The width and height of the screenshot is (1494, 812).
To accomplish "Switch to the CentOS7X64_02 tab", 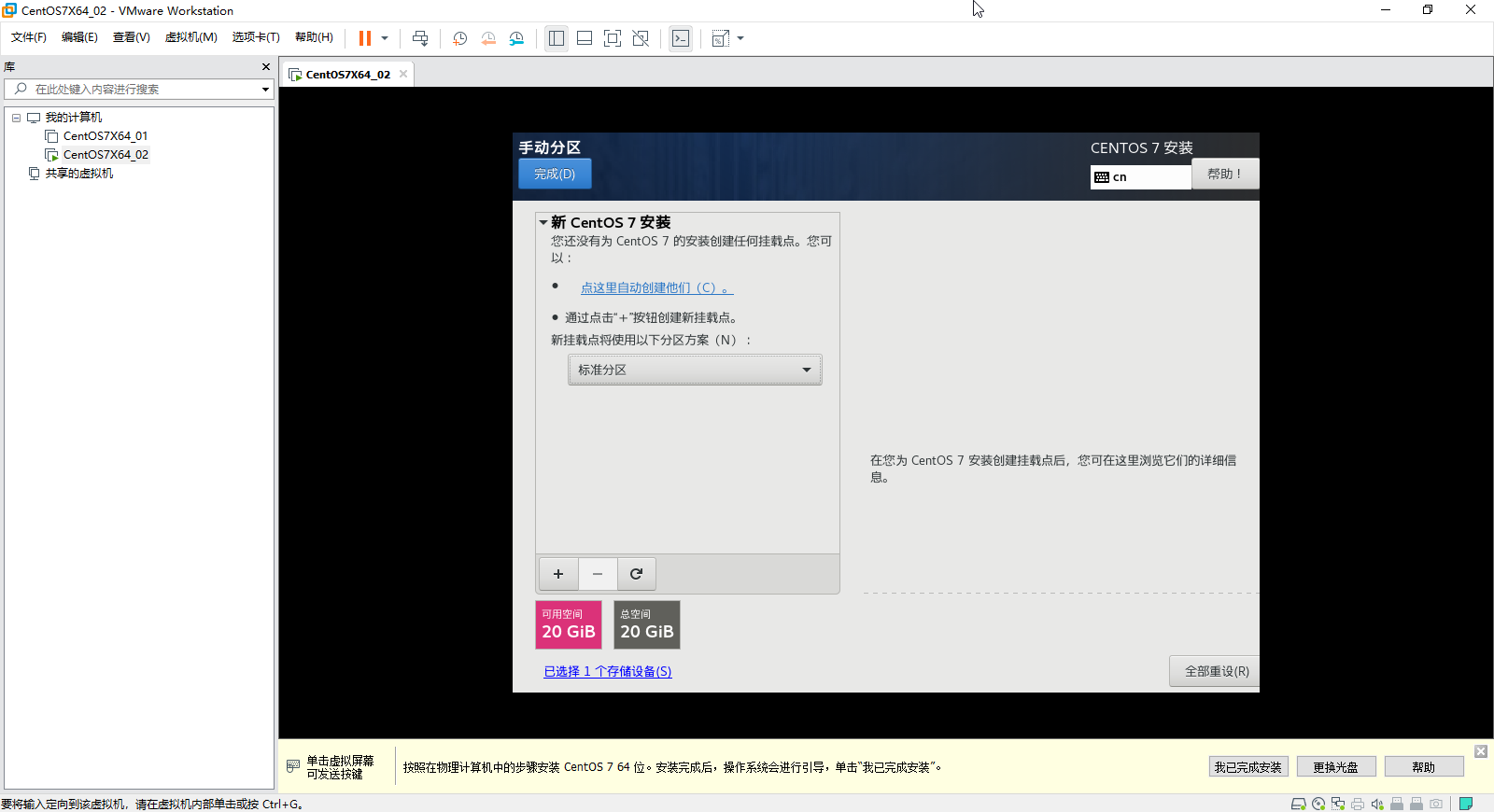I will (x=347, y=75).
